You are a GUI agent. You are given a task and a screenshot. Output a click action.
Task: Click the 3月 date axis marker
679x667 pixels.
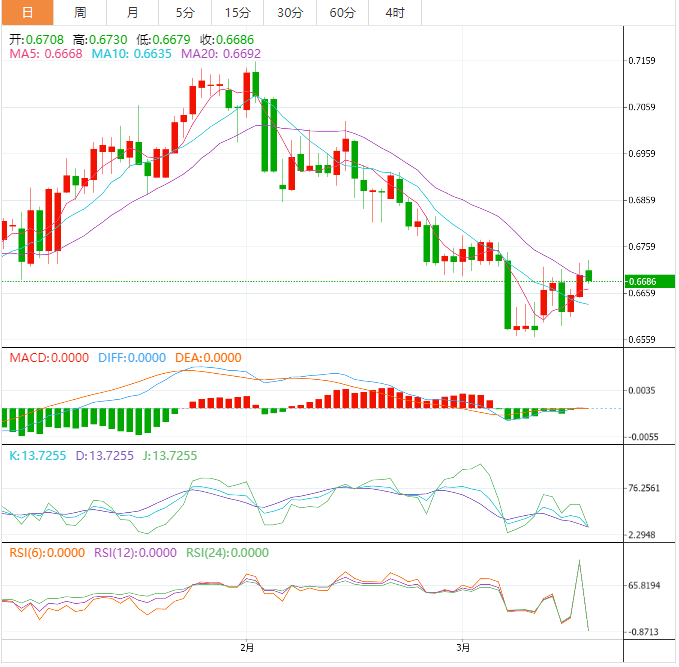463,648
